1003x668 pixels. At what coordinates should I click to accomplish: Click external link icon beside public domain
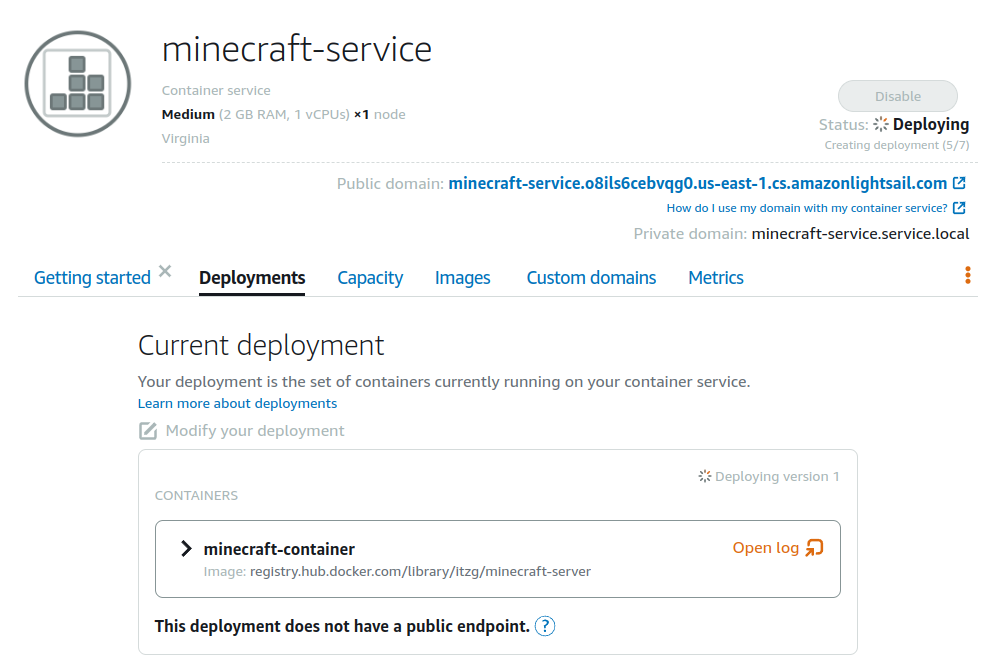tap(959, 183)
